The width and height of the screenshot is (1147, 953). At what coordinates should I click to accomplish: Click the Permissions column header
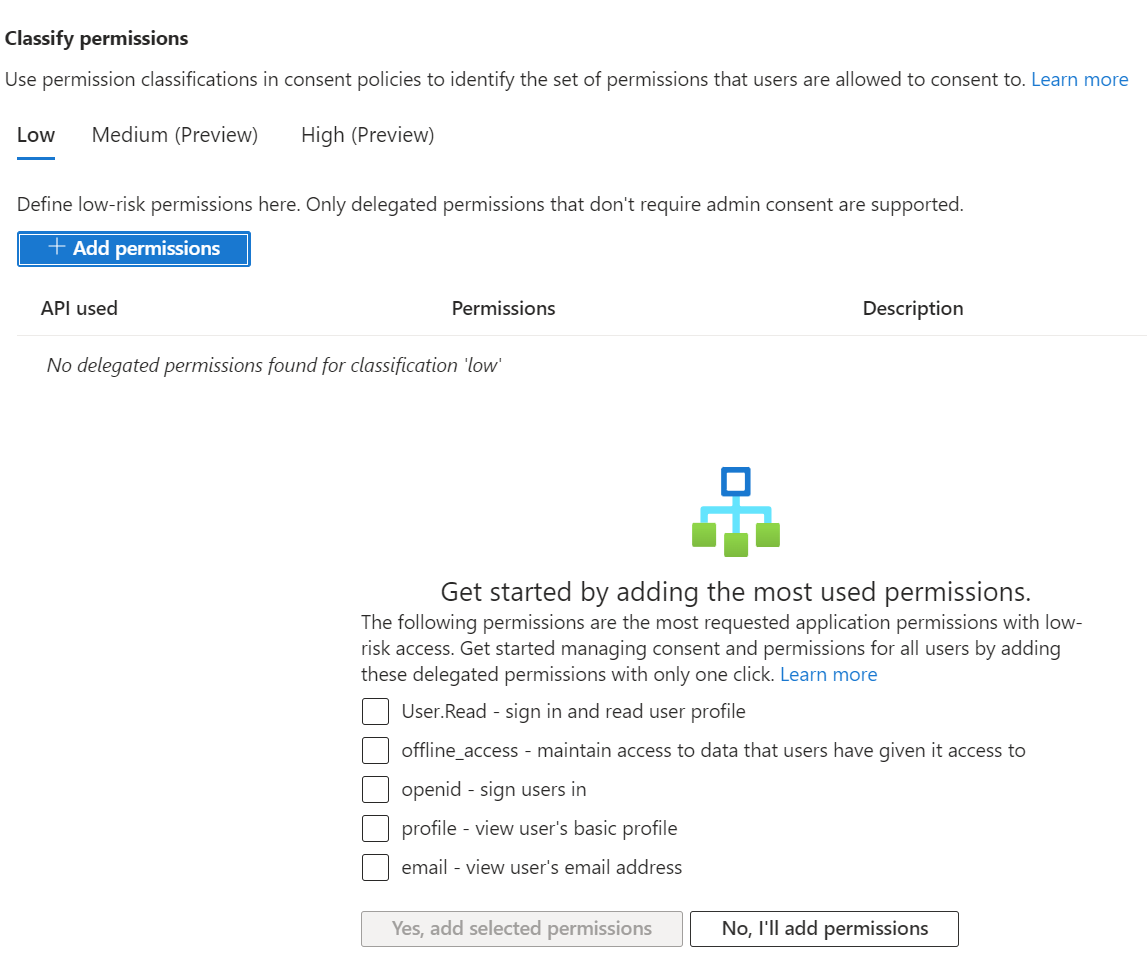tap(503, 308)
